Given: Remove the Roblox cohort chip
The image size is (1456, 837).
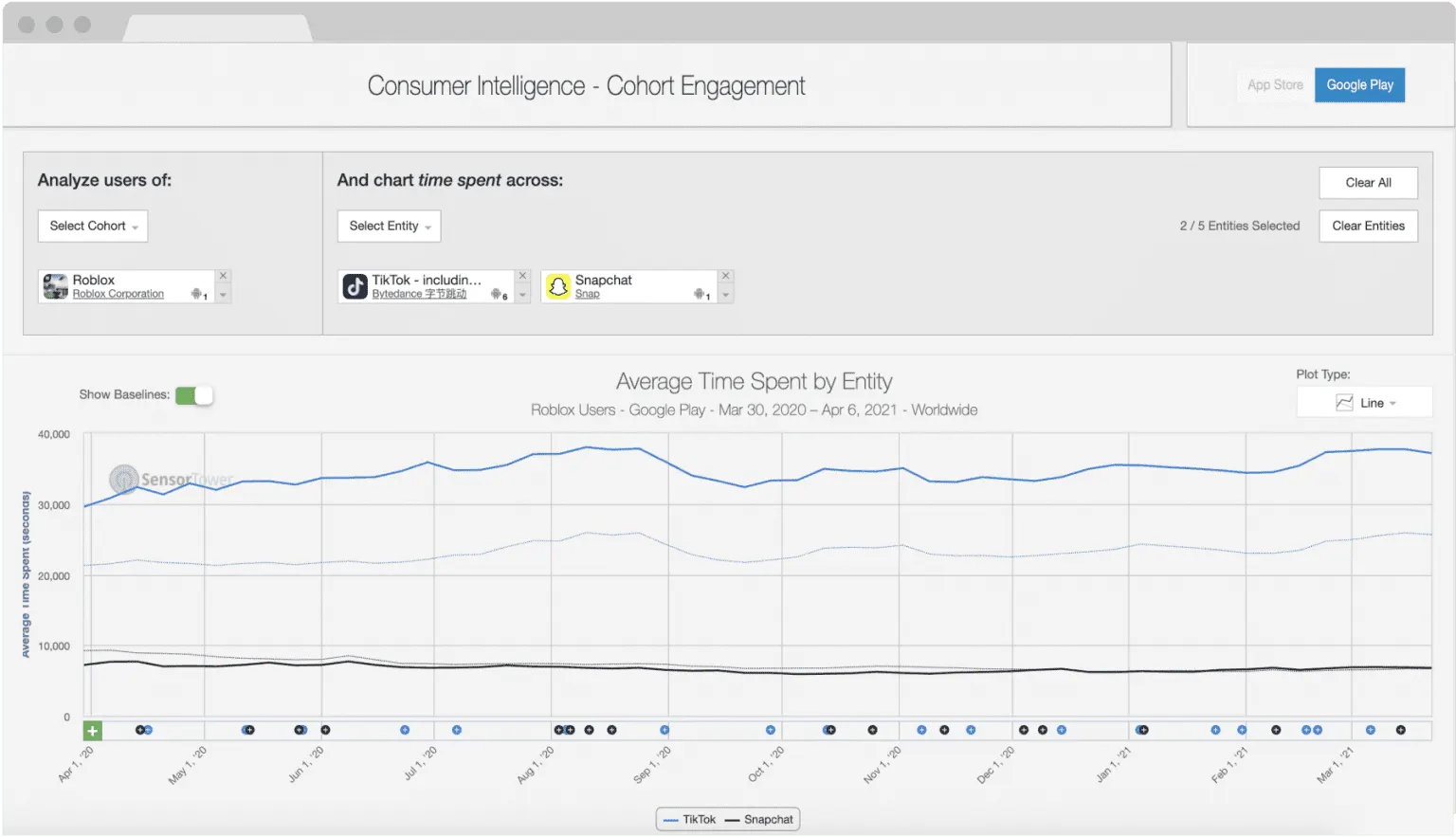Looking at the screenshot, I should coord(223,276).
